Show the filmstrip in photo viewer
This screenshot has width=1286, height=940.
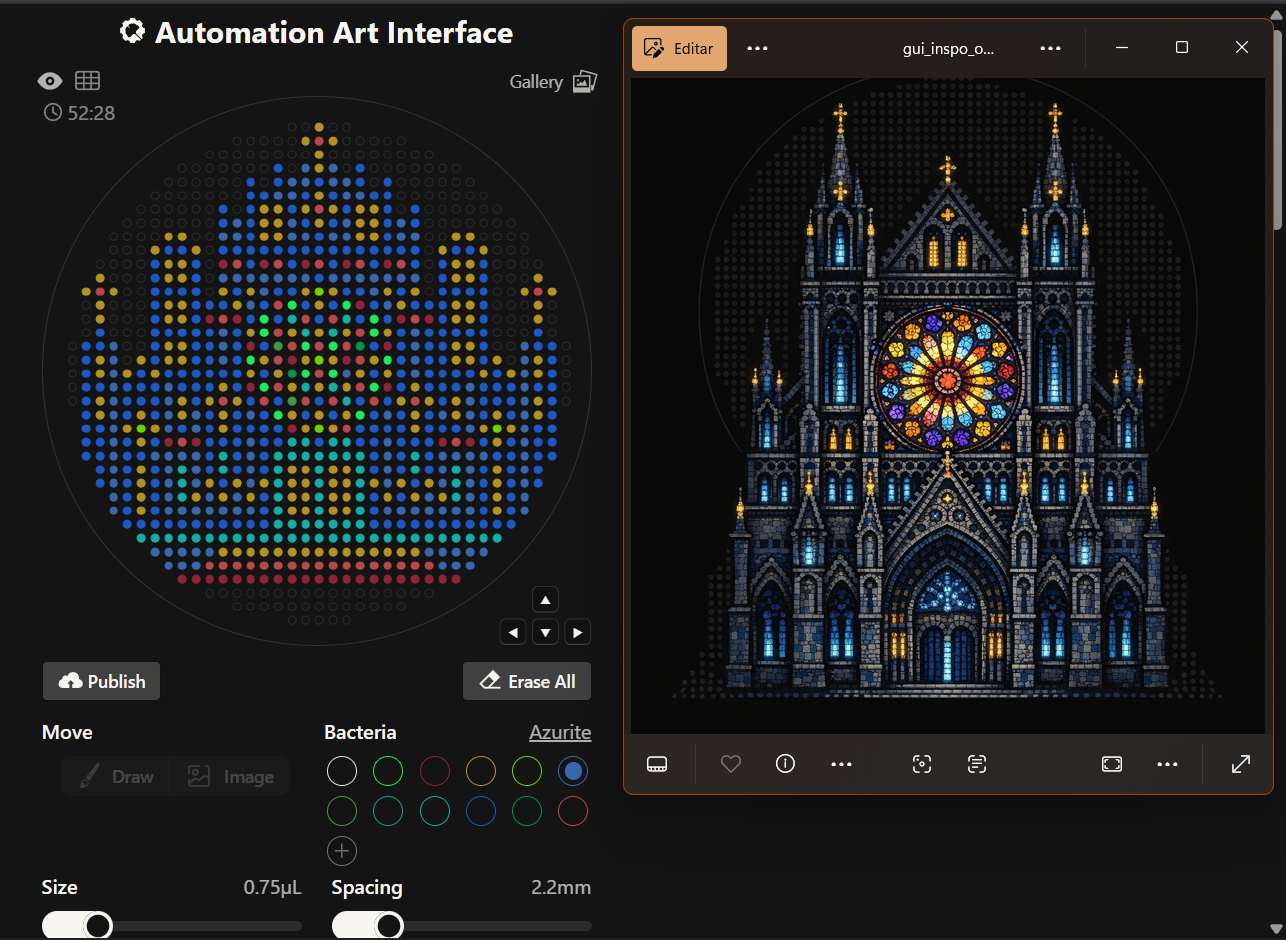[657, 764]
